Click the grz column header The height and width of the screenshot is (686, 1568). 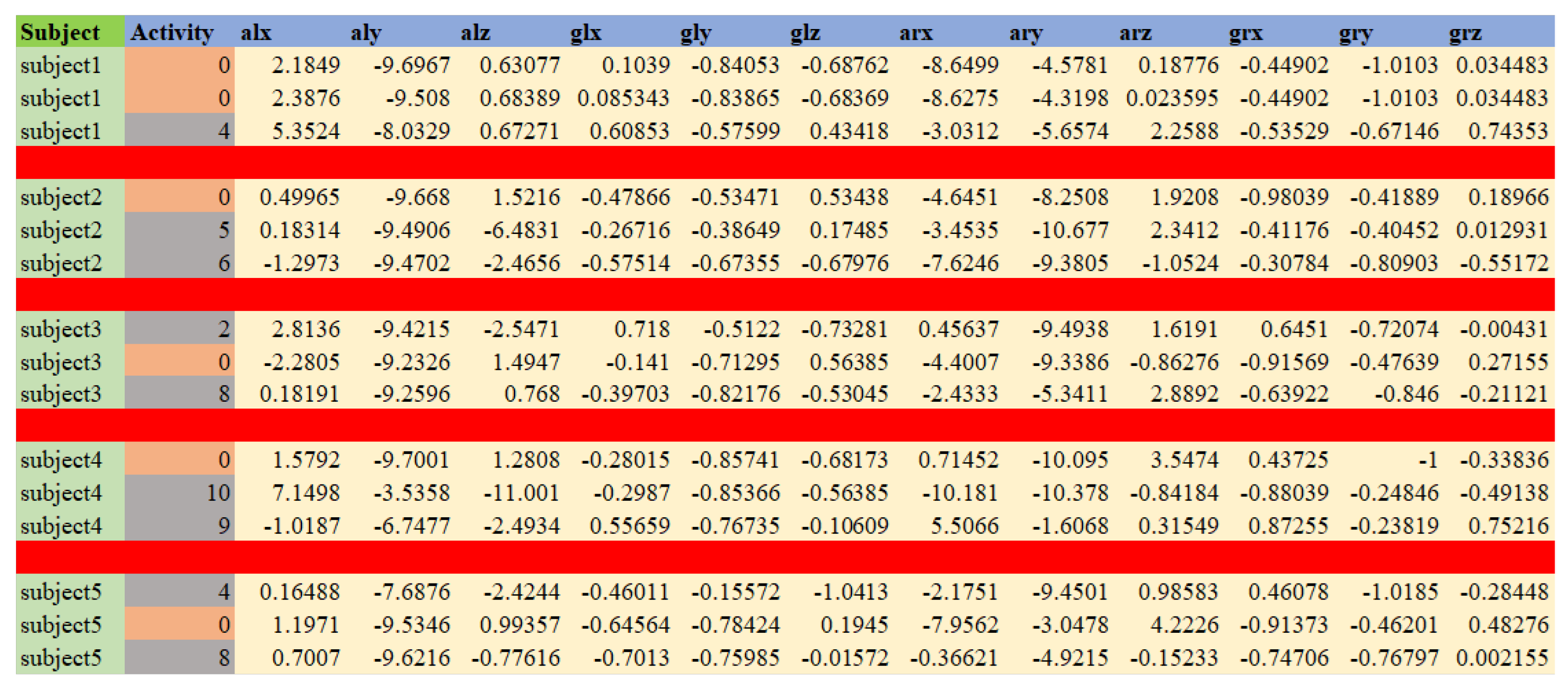point(1465,31)
